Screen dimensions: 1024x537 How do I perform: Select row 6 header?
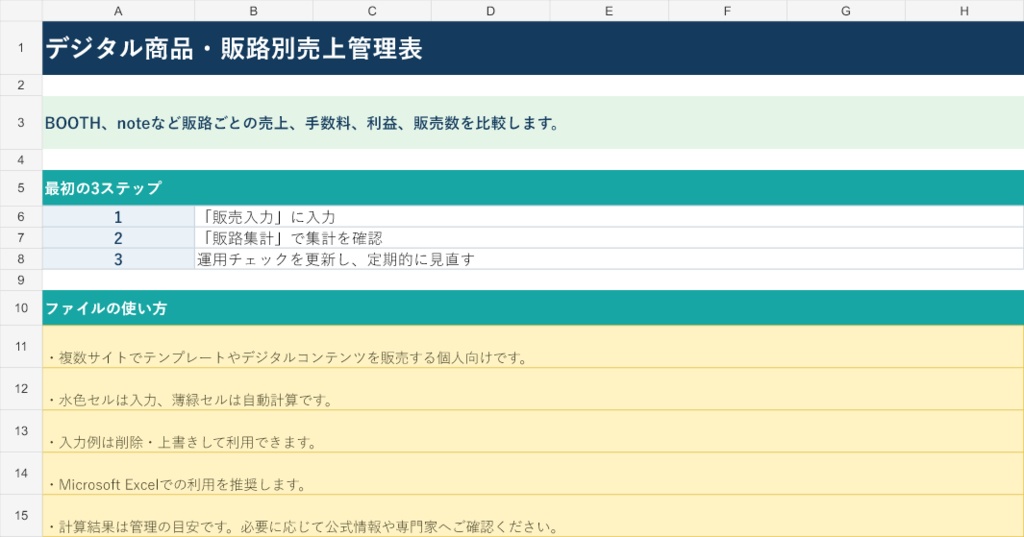pyautogui.click(x=21, y=216)
